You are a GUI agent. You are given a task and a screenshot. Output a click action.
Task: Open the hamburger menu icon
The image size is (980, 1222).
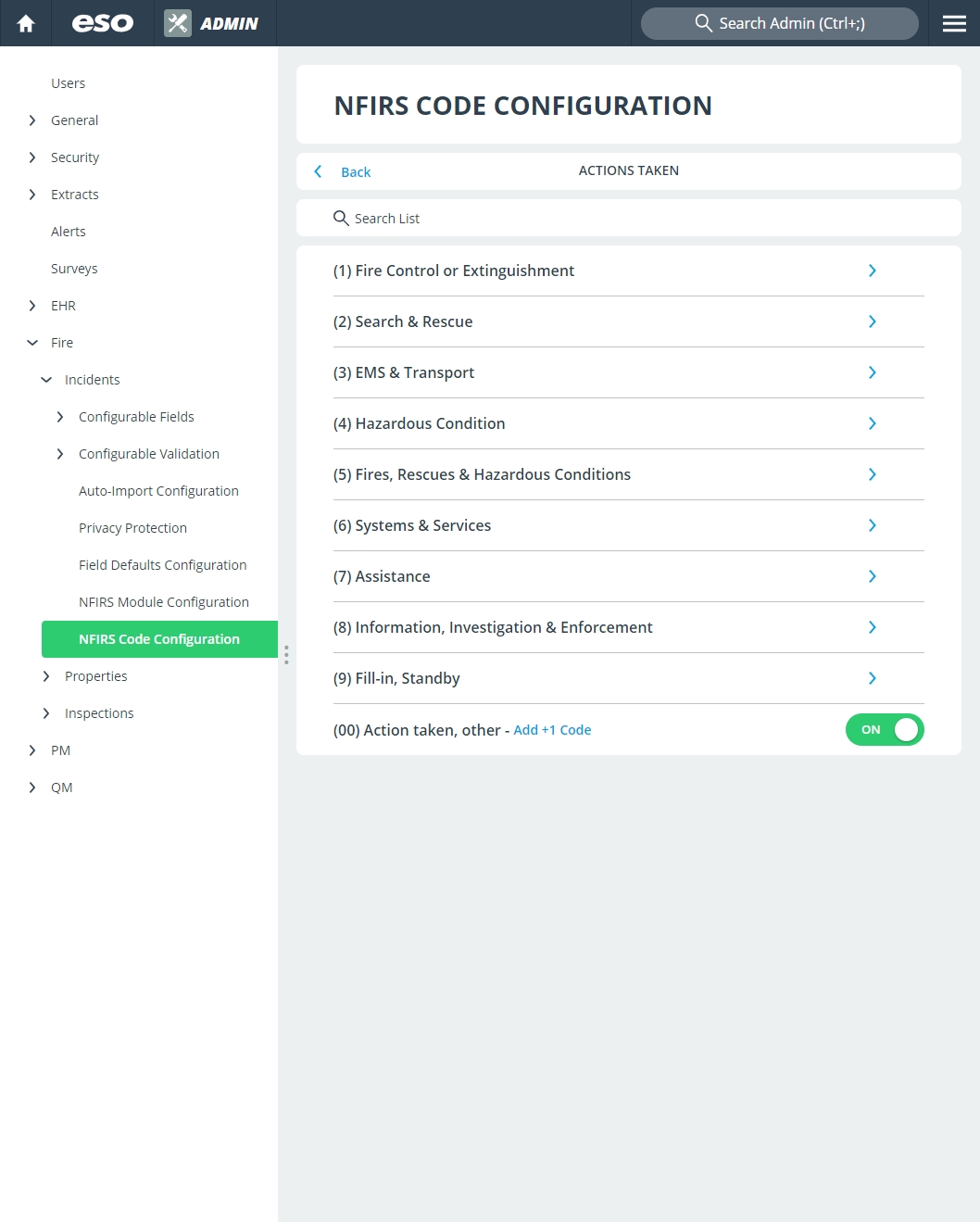point(954,23)
